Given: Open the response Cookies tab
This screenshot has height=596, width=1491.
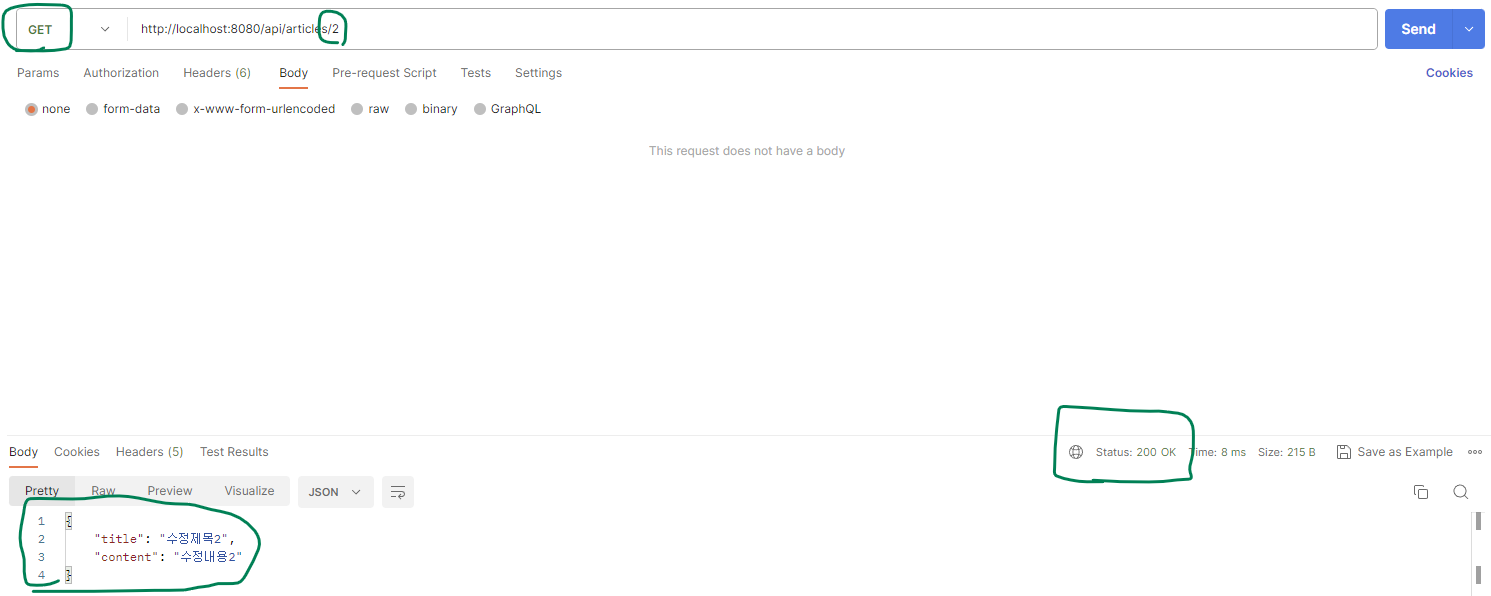Looking at the screenshot, I should [x=77, y=452].
